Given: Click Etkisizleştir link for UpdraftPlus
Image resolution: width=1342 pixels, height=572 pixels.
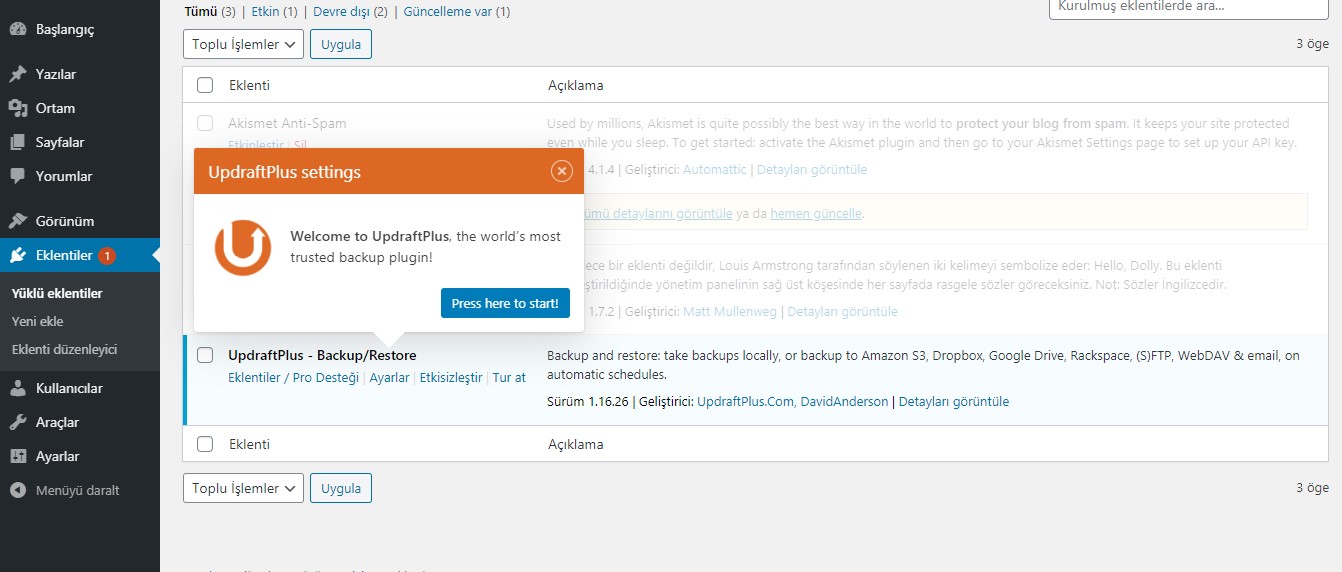Looking at the screenshot, I should [x=451, y=377].
